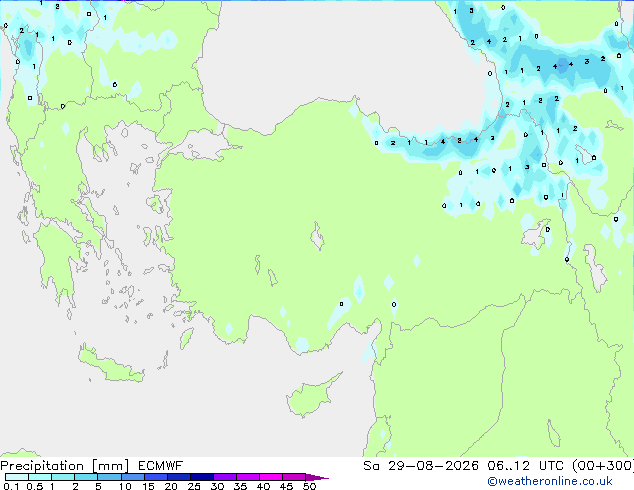
Task: Select the 15–20 mm legend swatch
Action: [x=155, y=477]
